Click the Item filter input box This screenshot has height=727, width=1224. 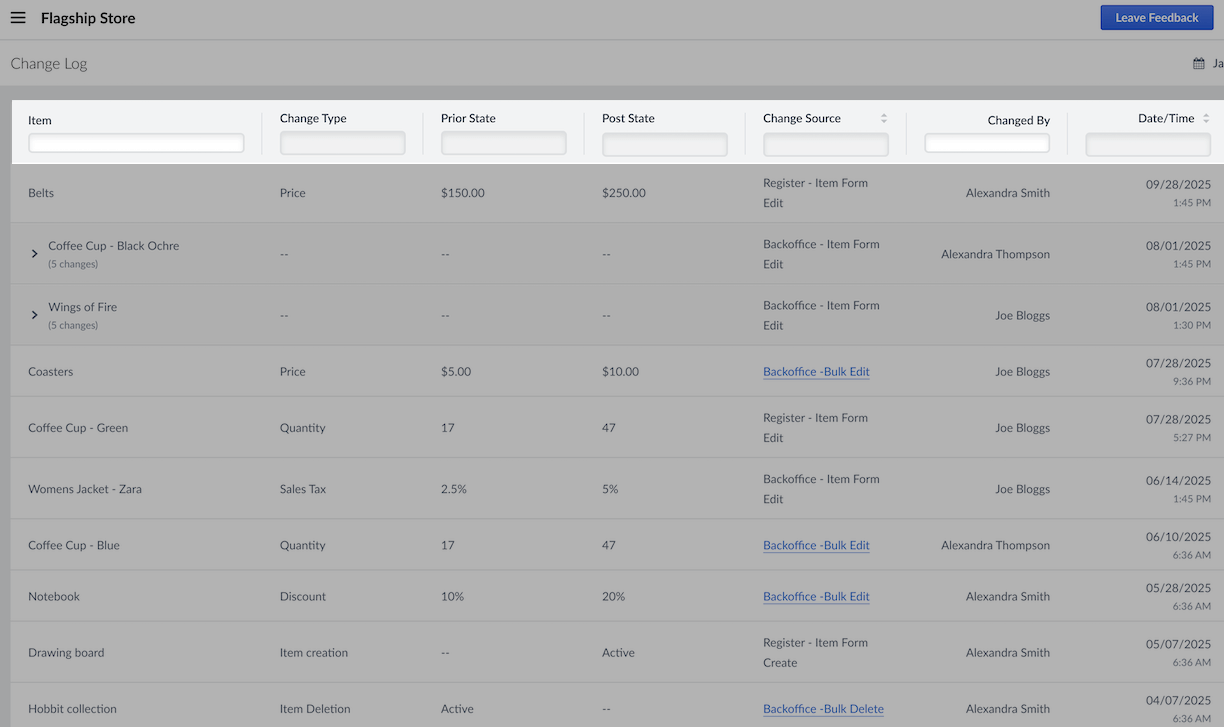click(x=136, y=143)
